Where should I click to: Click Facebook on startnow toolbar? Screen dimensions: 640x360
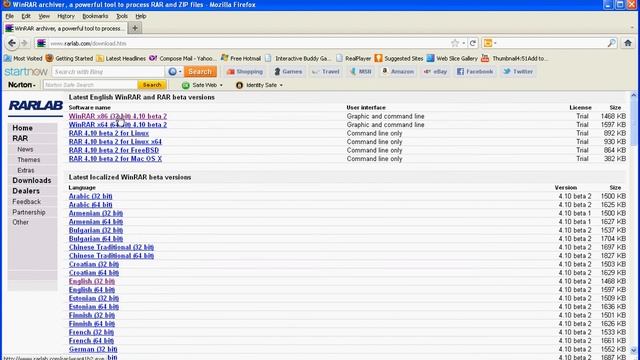click(475, 71)
